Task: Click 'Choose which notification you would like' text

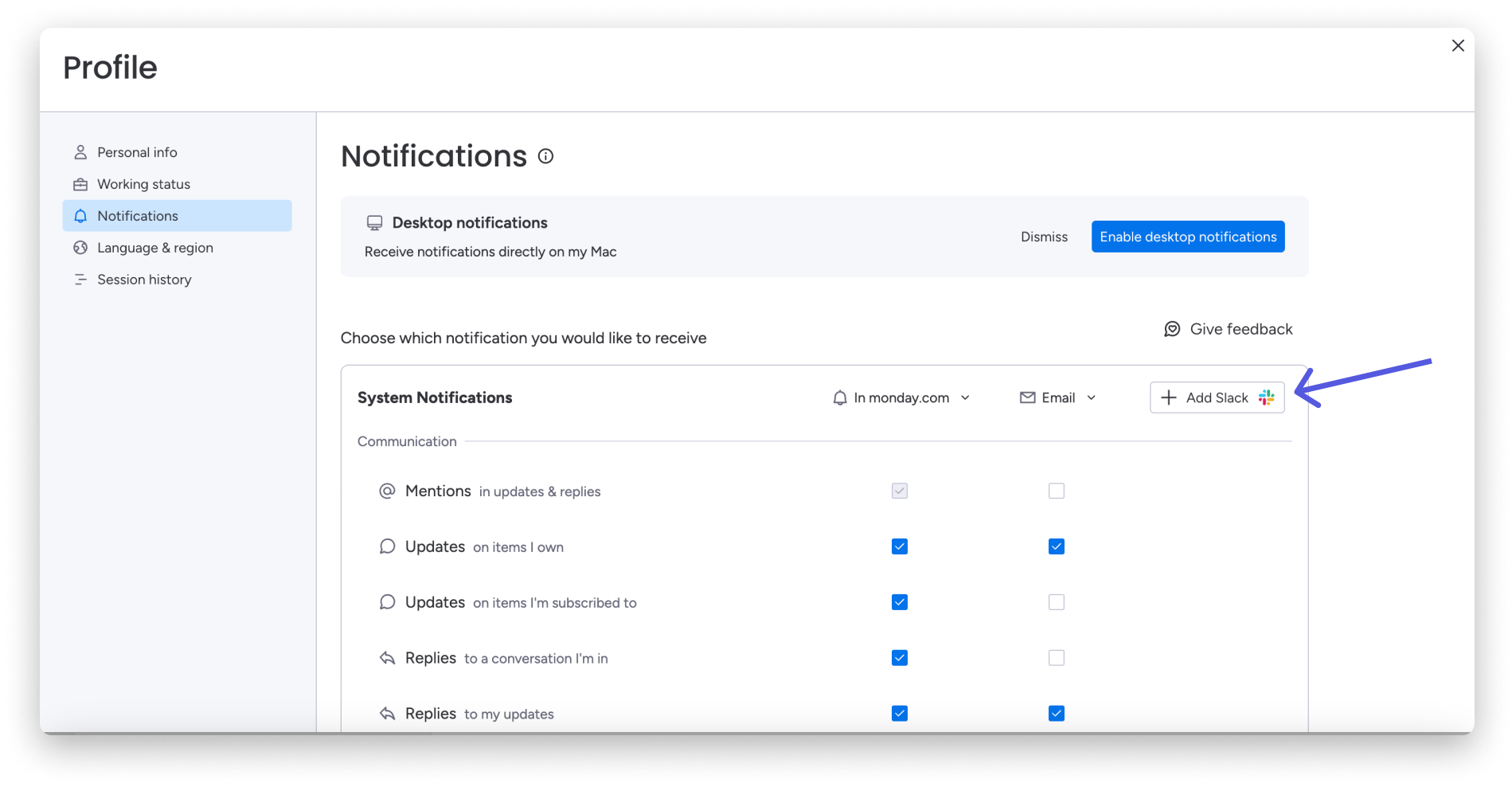Action: [523, 338]
